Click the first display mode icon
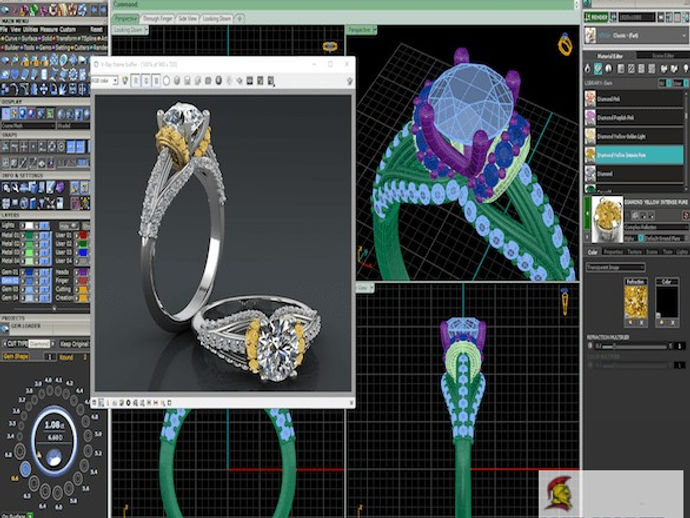Image resolution: width=690 pixels, height=518 pixels. [x=6, y=114]
